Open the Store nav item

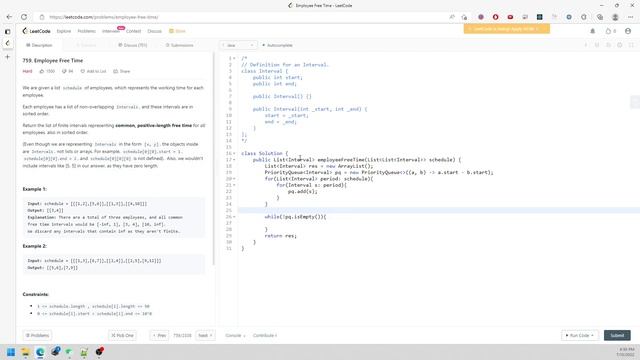pyautogui.click(x=177, y=31)
